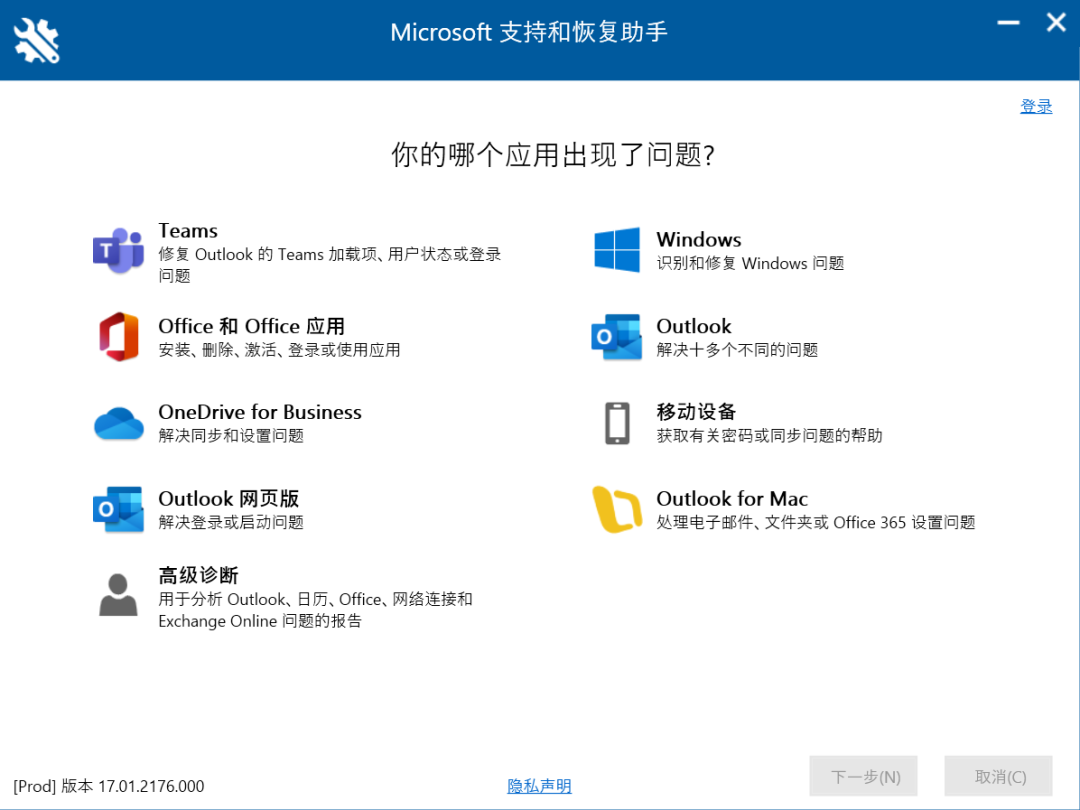The height and width of the screenshot is (810, 1080).
Task: Select the Outlook for Mac icon
Action: tap(616, 510)
